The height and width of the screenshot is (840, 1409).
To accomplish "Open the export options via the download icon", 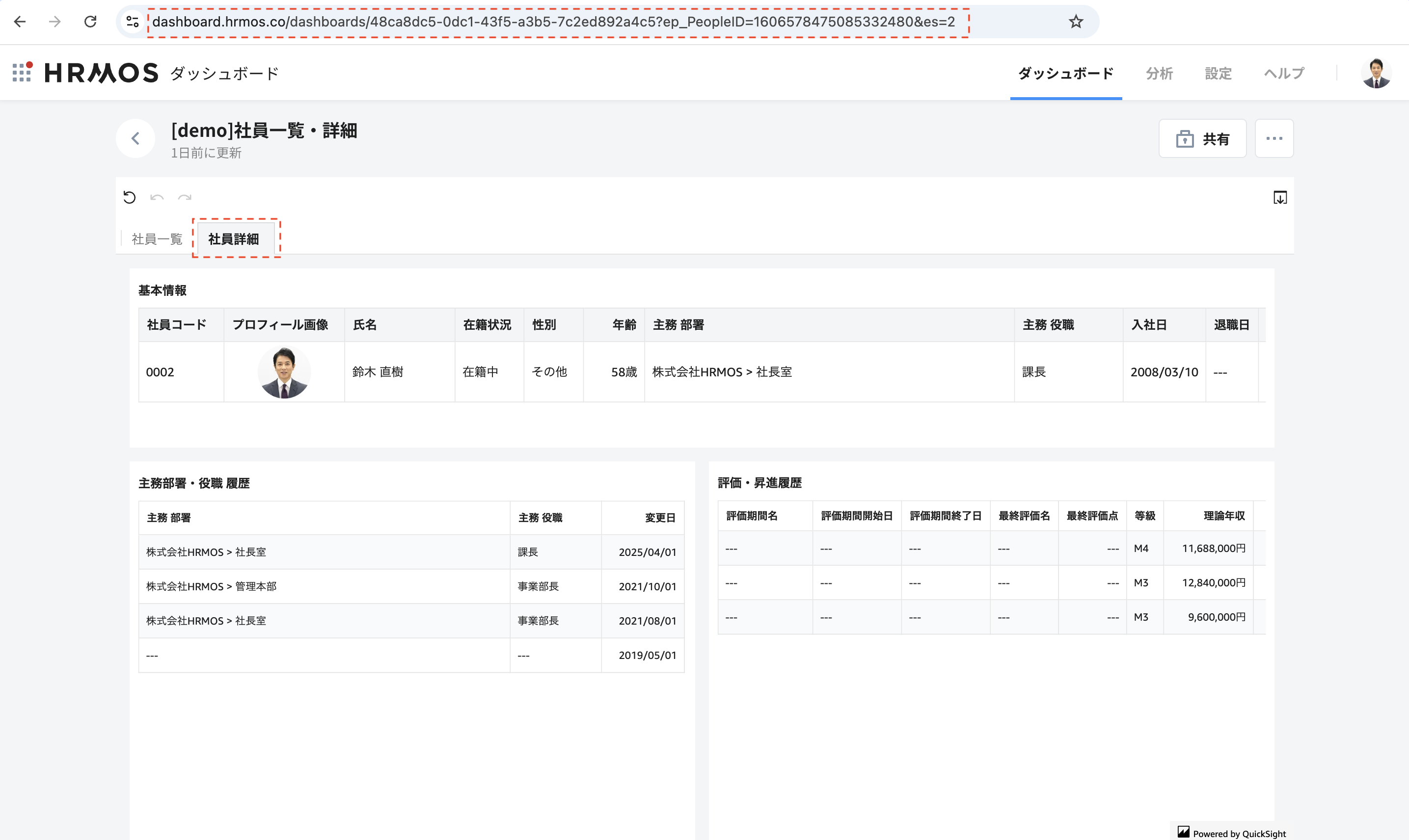I will coord(1280,198).
